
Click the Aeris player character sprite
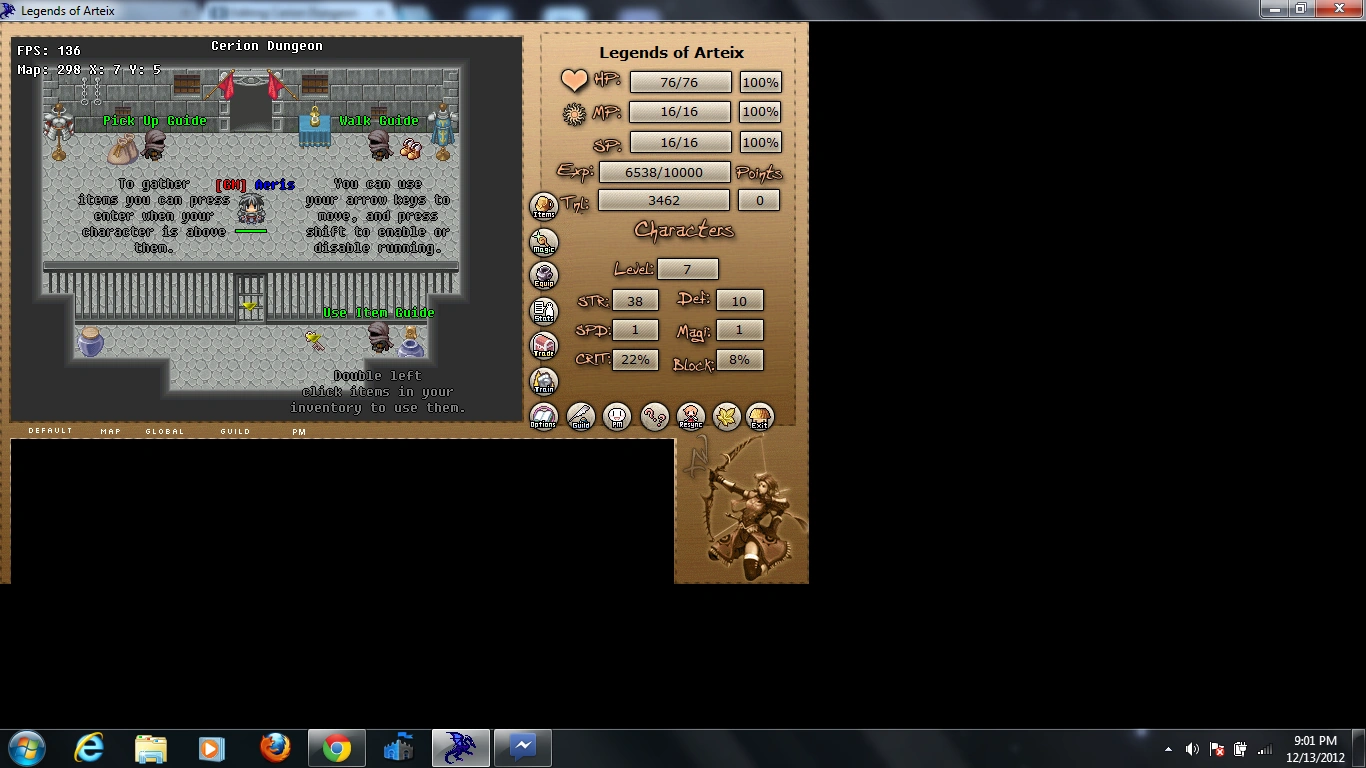[x=250, y=209]
